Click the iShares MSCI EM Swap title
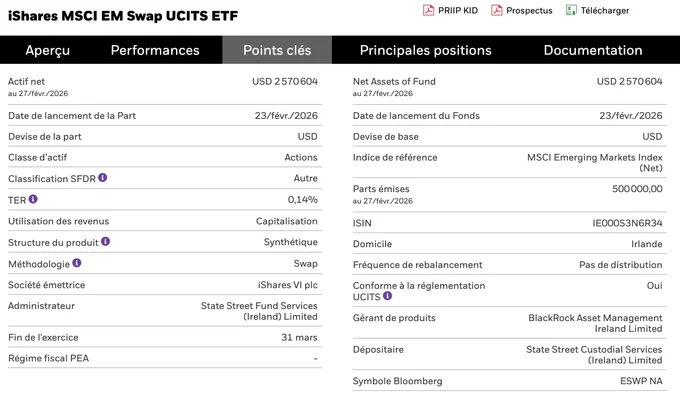The image size is (680, 401). 123,16
